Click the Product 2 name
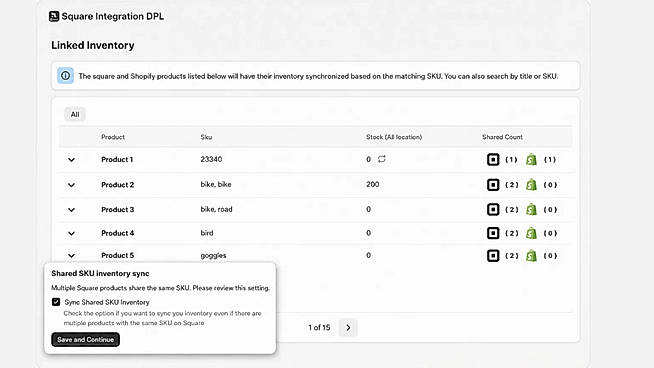Screen dimensions: 654x368 pyautogui.click(x=117, y=185)
